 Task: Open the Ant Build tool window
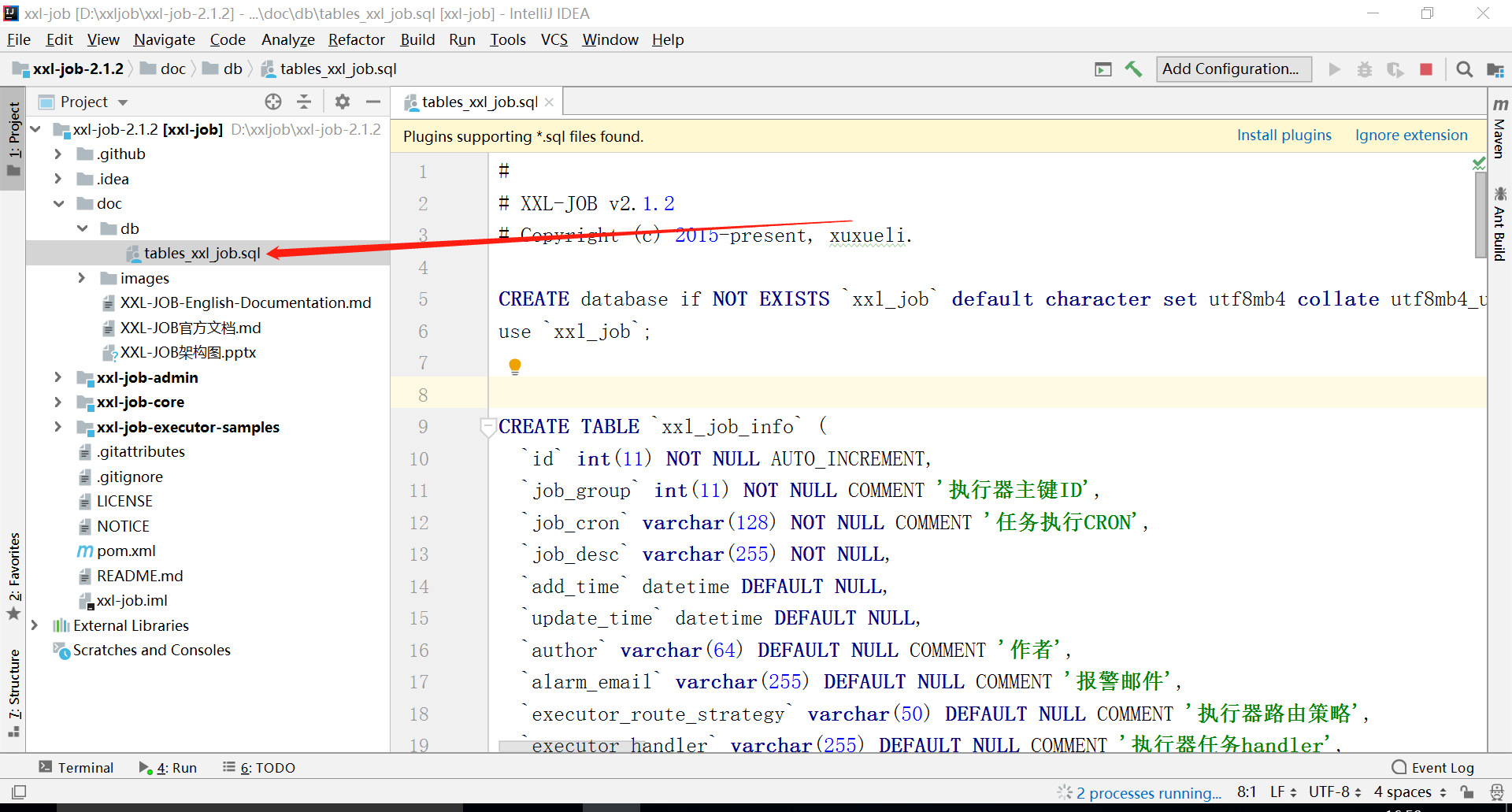[x=1500, y=224]
